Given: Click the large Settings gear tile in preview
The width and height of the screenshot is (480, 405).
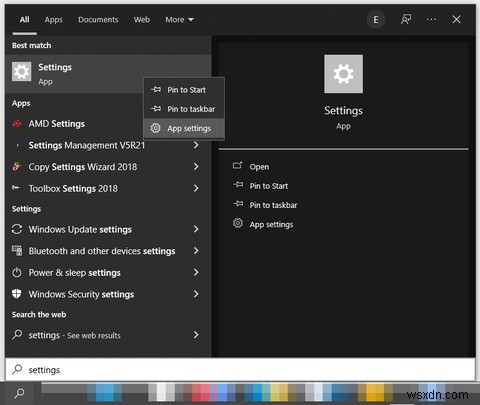Looking at the screenshot, I should pyautogui.click(x=343, y=74).
